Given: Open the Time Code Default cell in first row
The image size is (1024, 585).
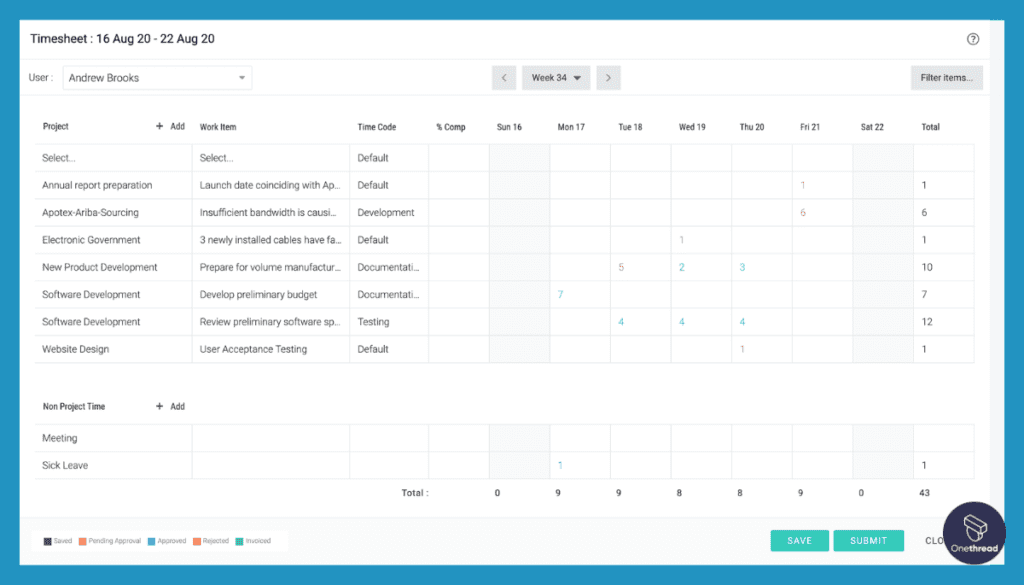Looking at the screenshot, I should point(389,158).
